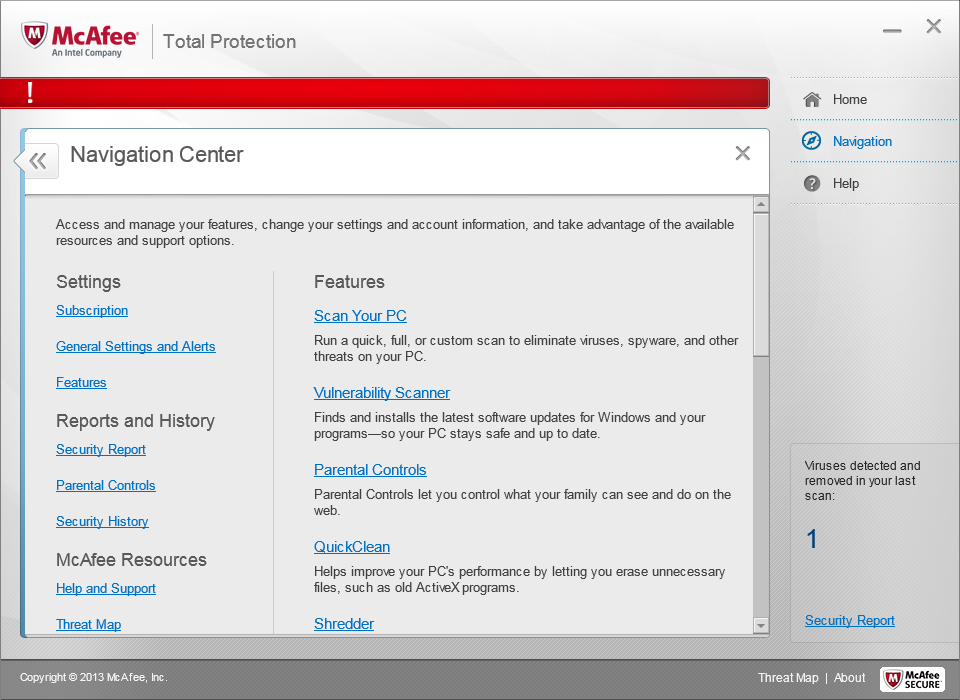Launch QuickClean from the Features list

[352, 547]
